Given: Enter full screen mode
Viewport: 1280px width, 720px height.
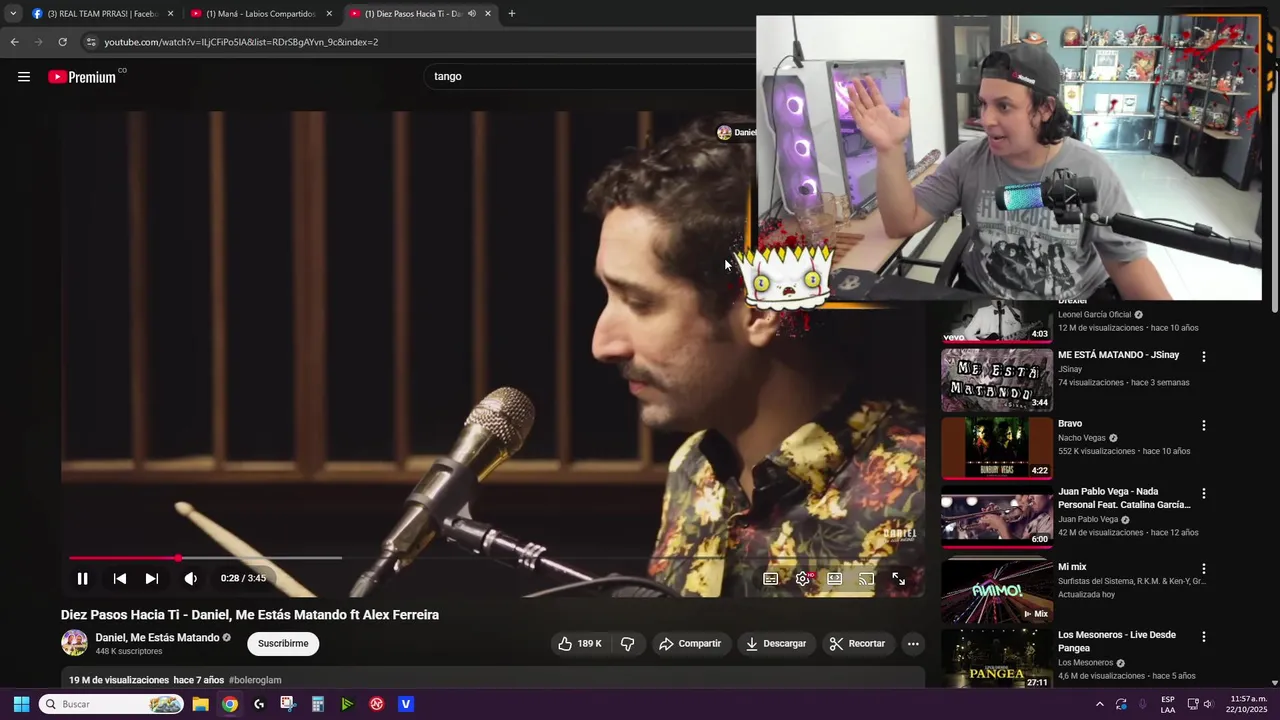Looking at the screenshot, I should click(x=898, y=578).
